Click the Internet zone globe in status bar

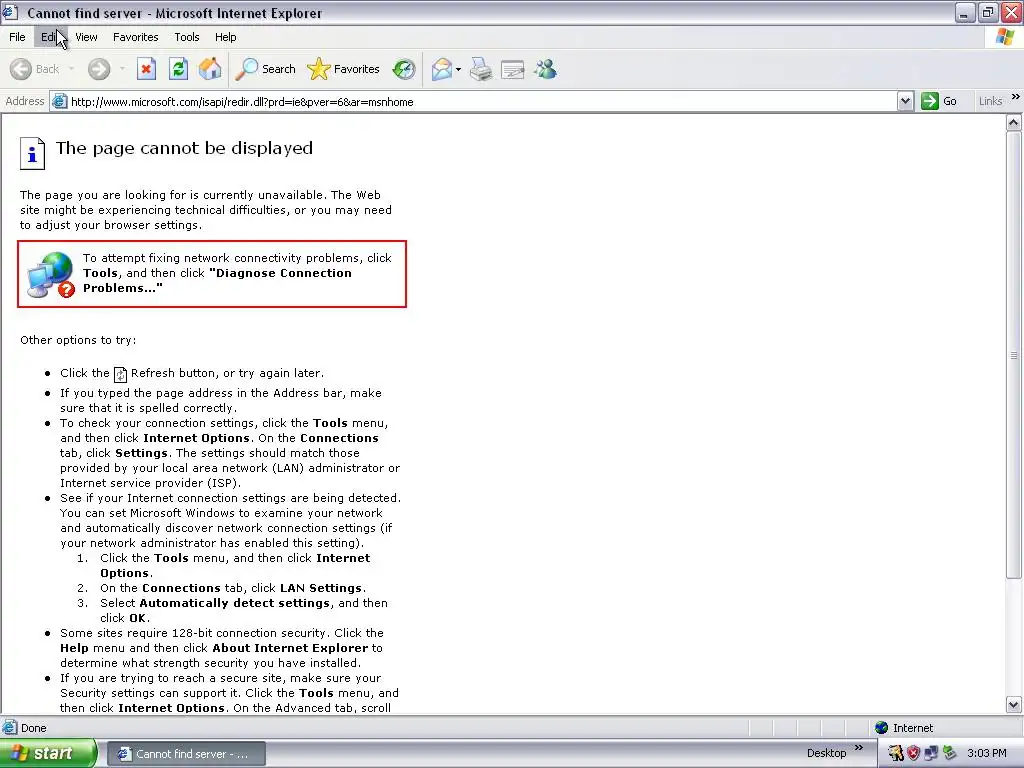882,728
